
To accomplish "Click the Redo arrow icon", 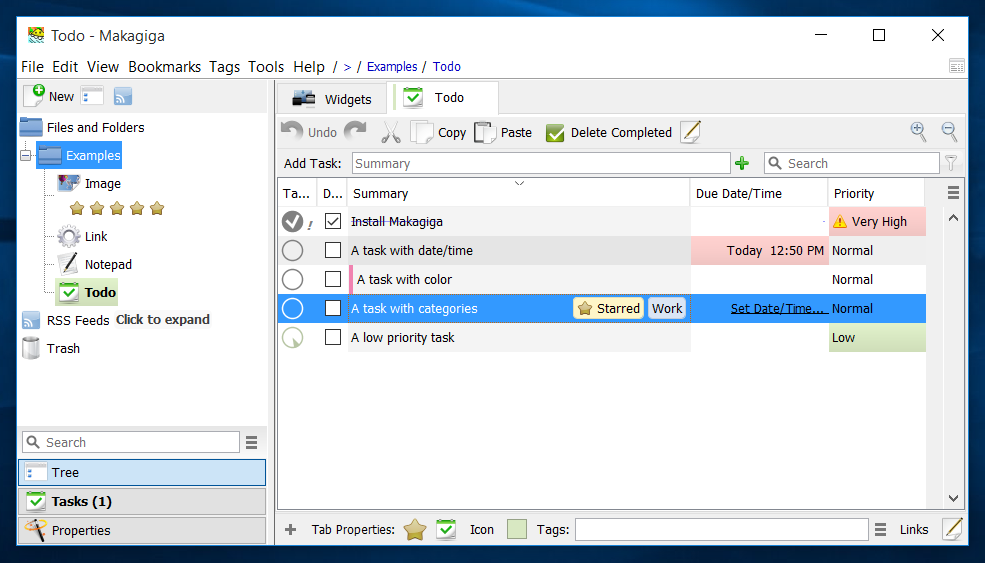I will click(355, 131).
